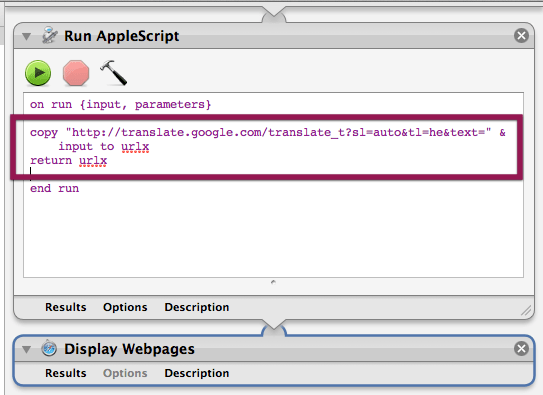This screenshot has width=543, height=395.
Task: Collapse the Display Webpages action
Action: click(x=26, y=349)
